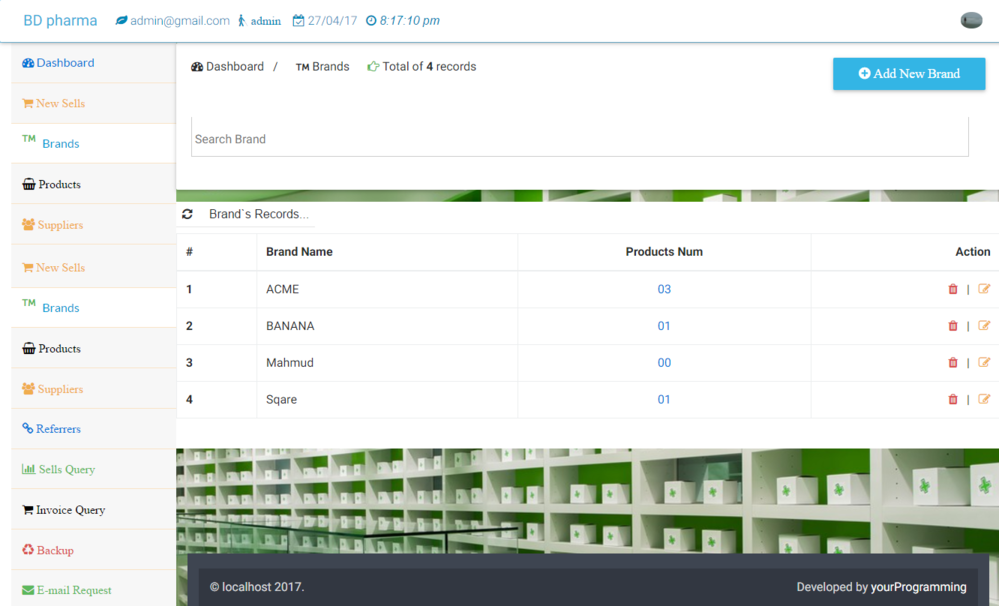Focus the Search Brand input field
Viewport: 999px width, 606px height.
[x=579, y=139]
